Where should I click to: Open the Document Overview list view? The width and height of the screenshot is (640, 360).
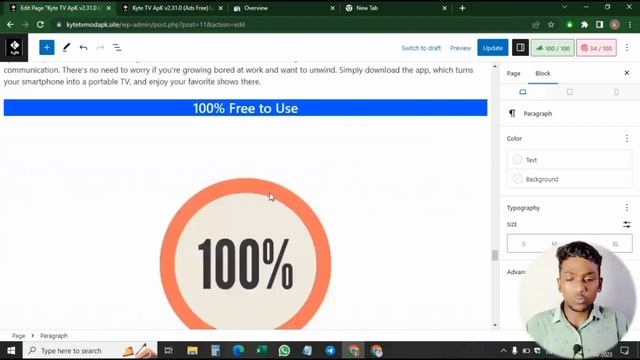[117, 48]
